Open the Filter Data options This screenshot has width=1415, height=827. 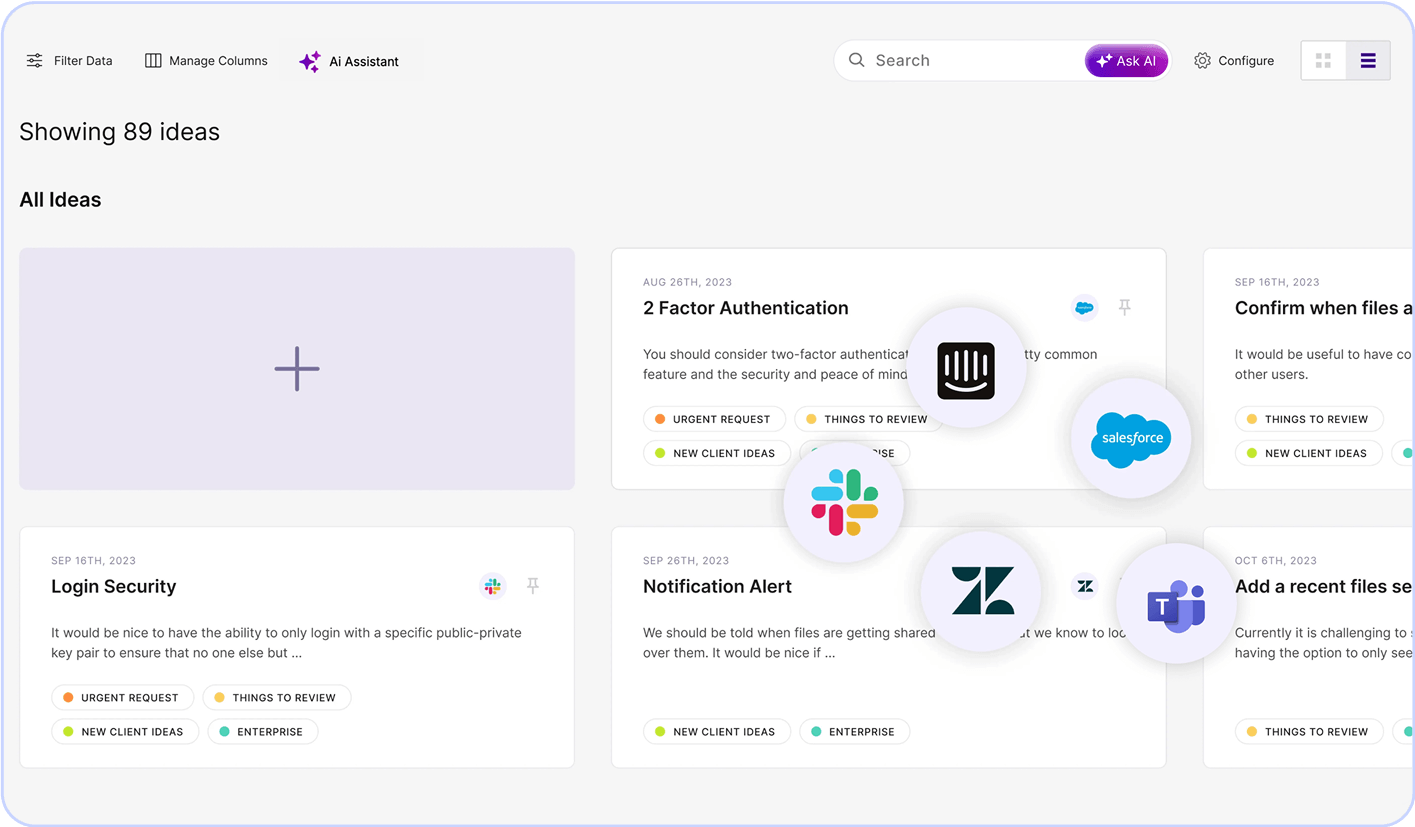point(69,61)
